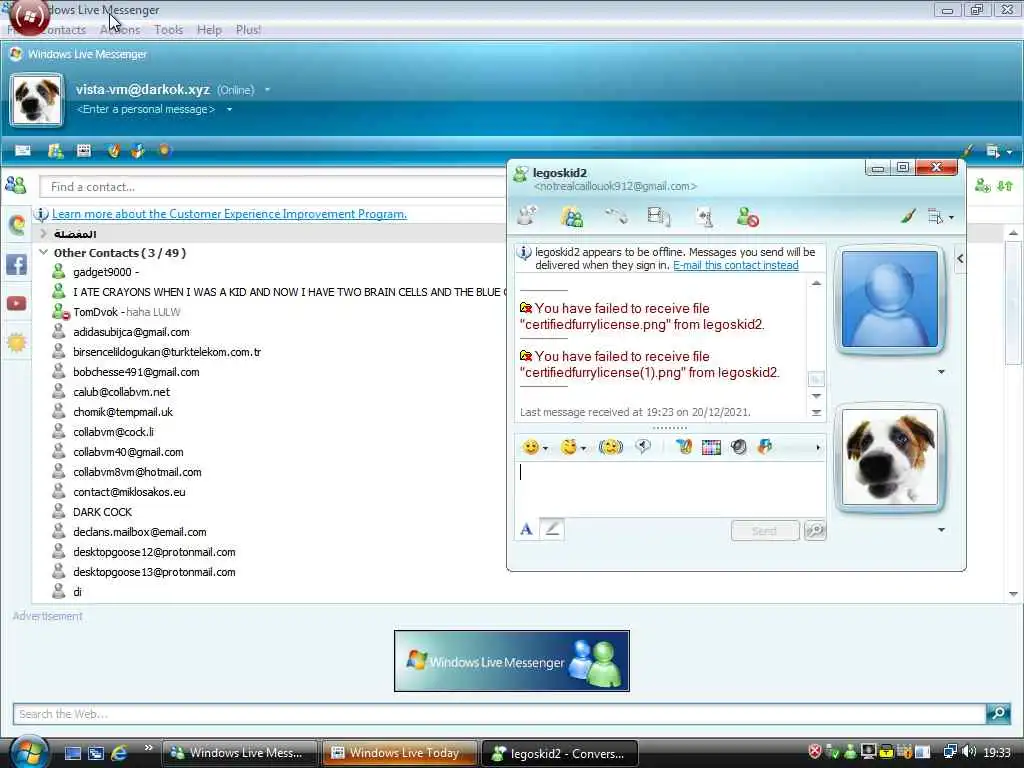
Task: Open the online status dropdown arrow
Action: 267,90
